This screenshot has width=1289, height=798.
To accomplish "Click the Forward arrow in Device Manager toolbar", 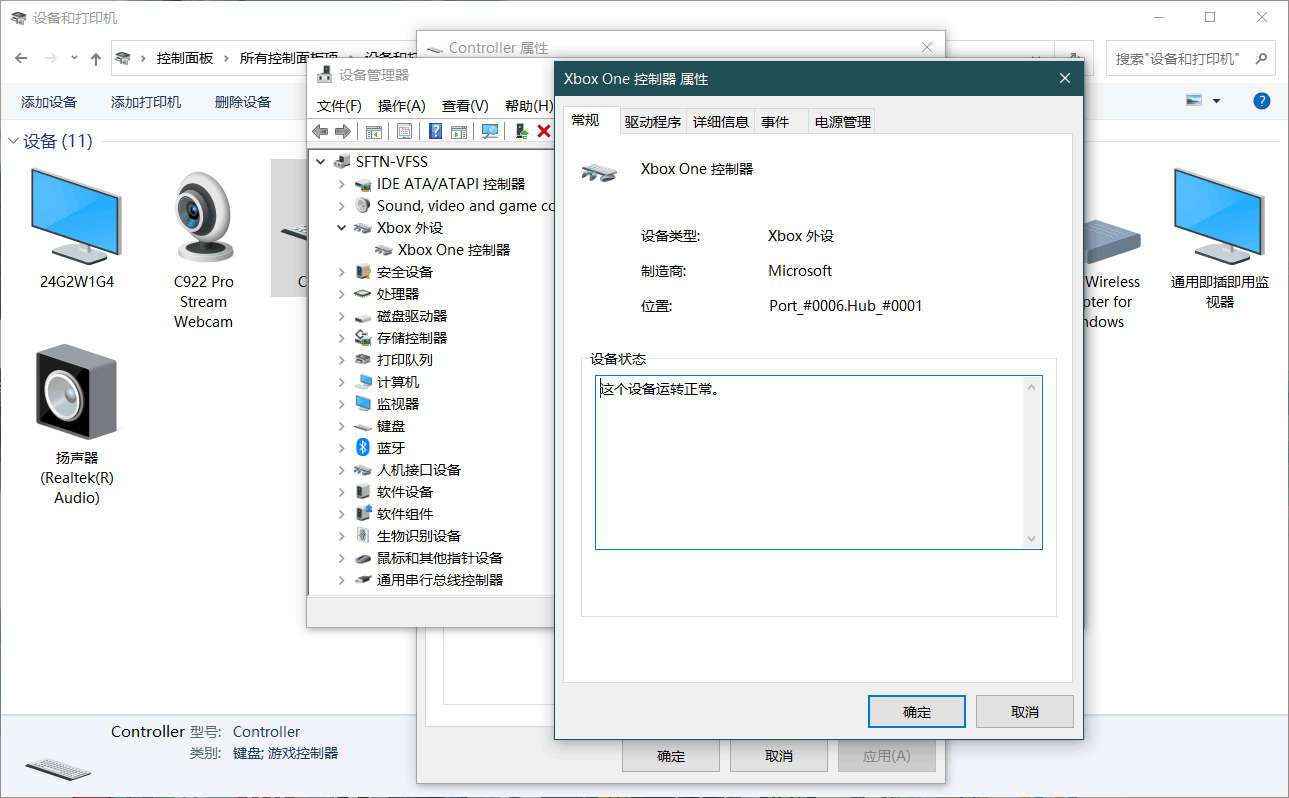I will (x=343, y=131).
